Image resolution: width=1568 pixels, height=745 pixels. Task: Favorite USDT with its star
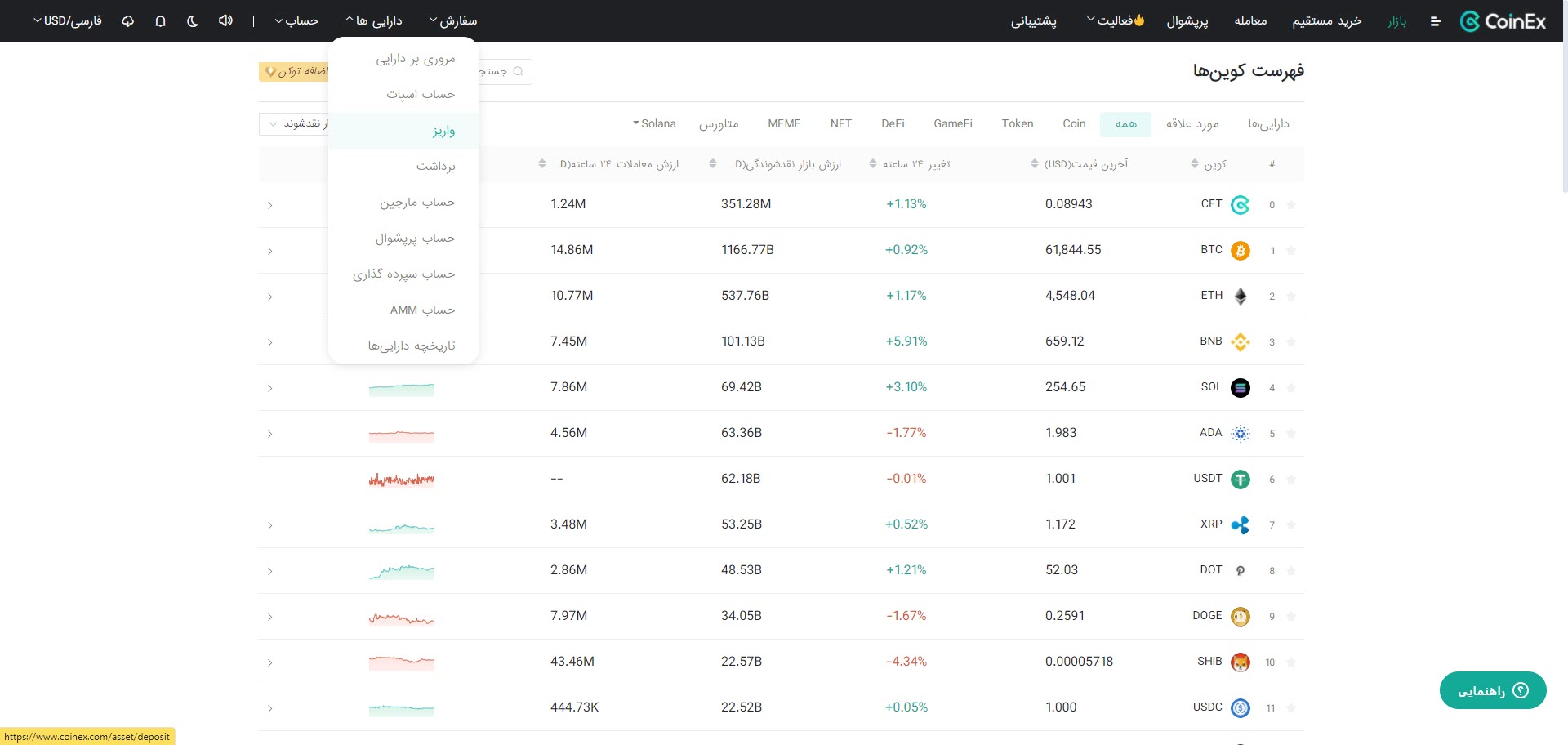click(x=1291, y=480)
